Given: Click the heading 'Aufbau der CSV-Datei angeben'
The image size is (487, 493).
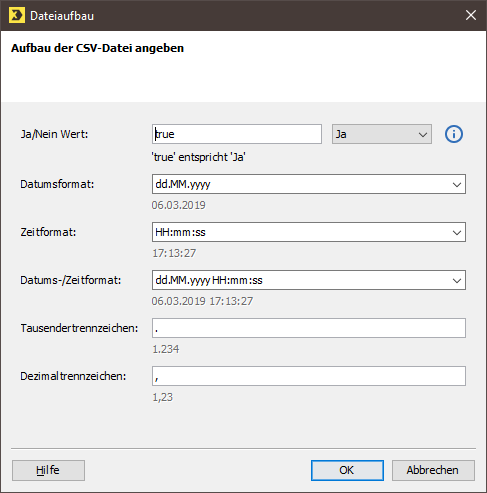Looking at the screenshot, I should (x=97, y=48).
